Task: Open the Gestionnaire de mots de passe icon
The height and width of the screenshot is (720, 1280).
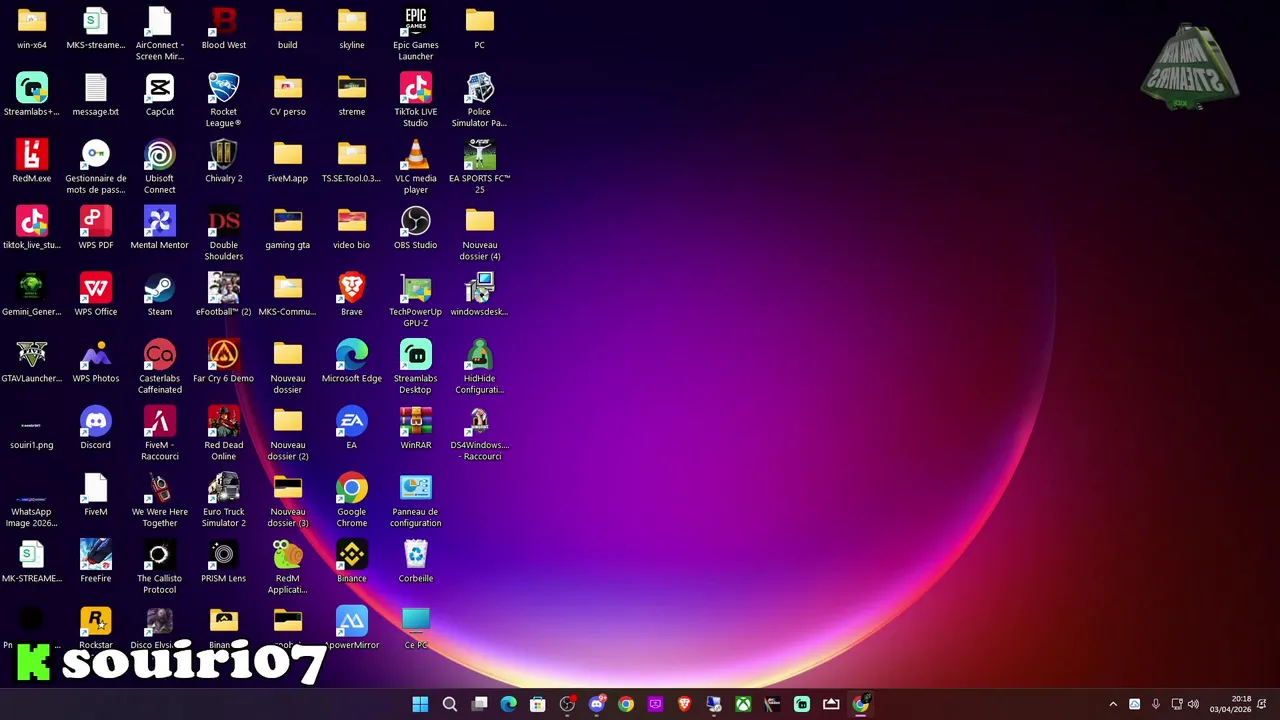Action: point(96,167)
